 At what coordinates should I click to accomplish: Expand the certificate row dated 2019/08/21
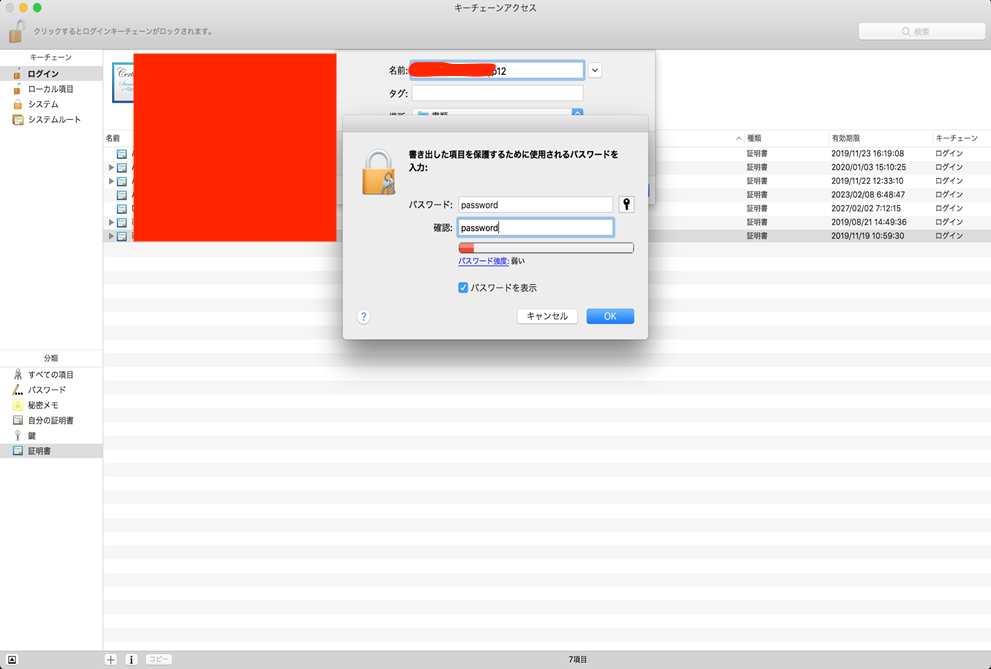click(x=111, y=222)
